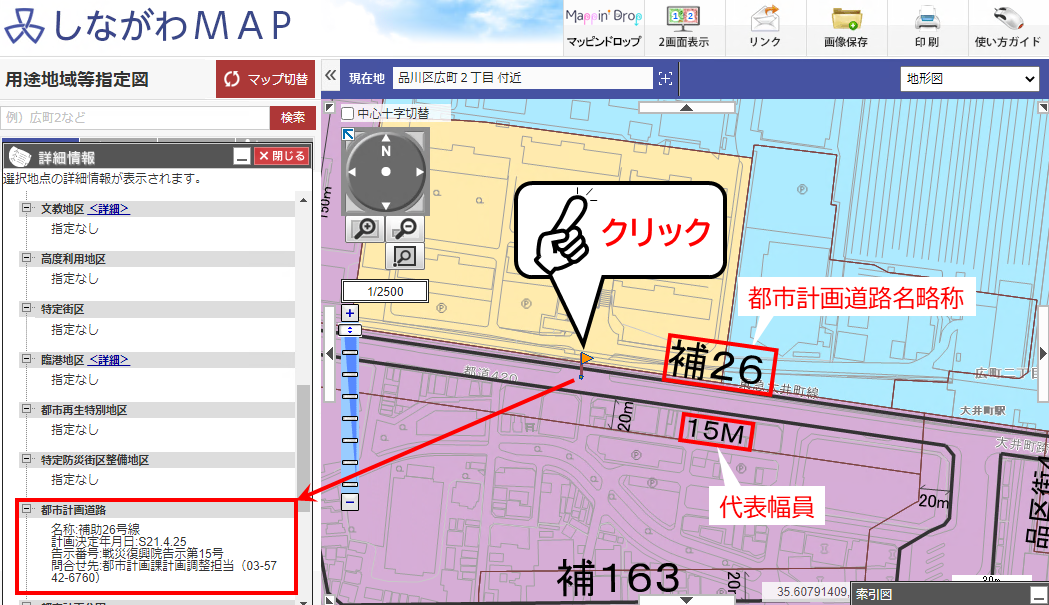Collapse the 文教地区 tree section

tap(27, 209)
